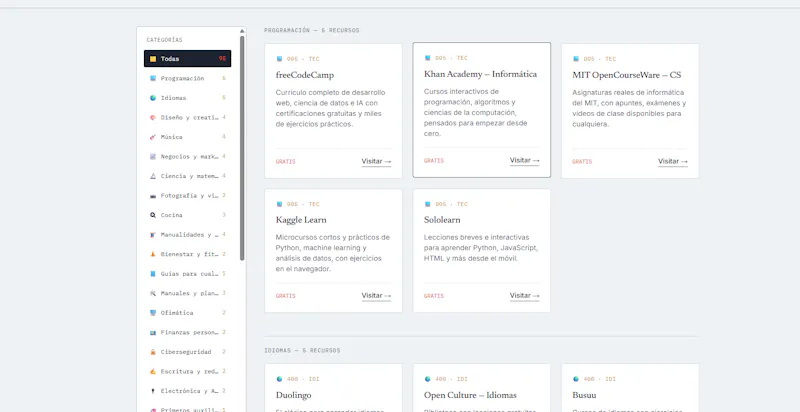Screen dimensions: 800x412
Task: Click the category icon on the MIT OpenCourseWare card
Action: (576, 59)
